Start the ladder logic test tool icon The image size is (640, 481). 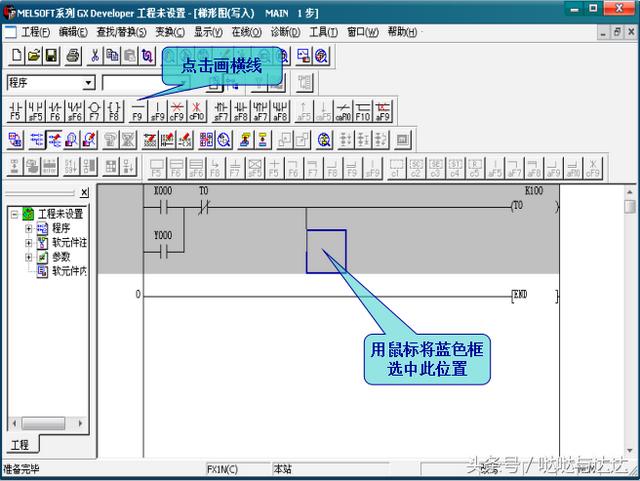pos(402,140)
